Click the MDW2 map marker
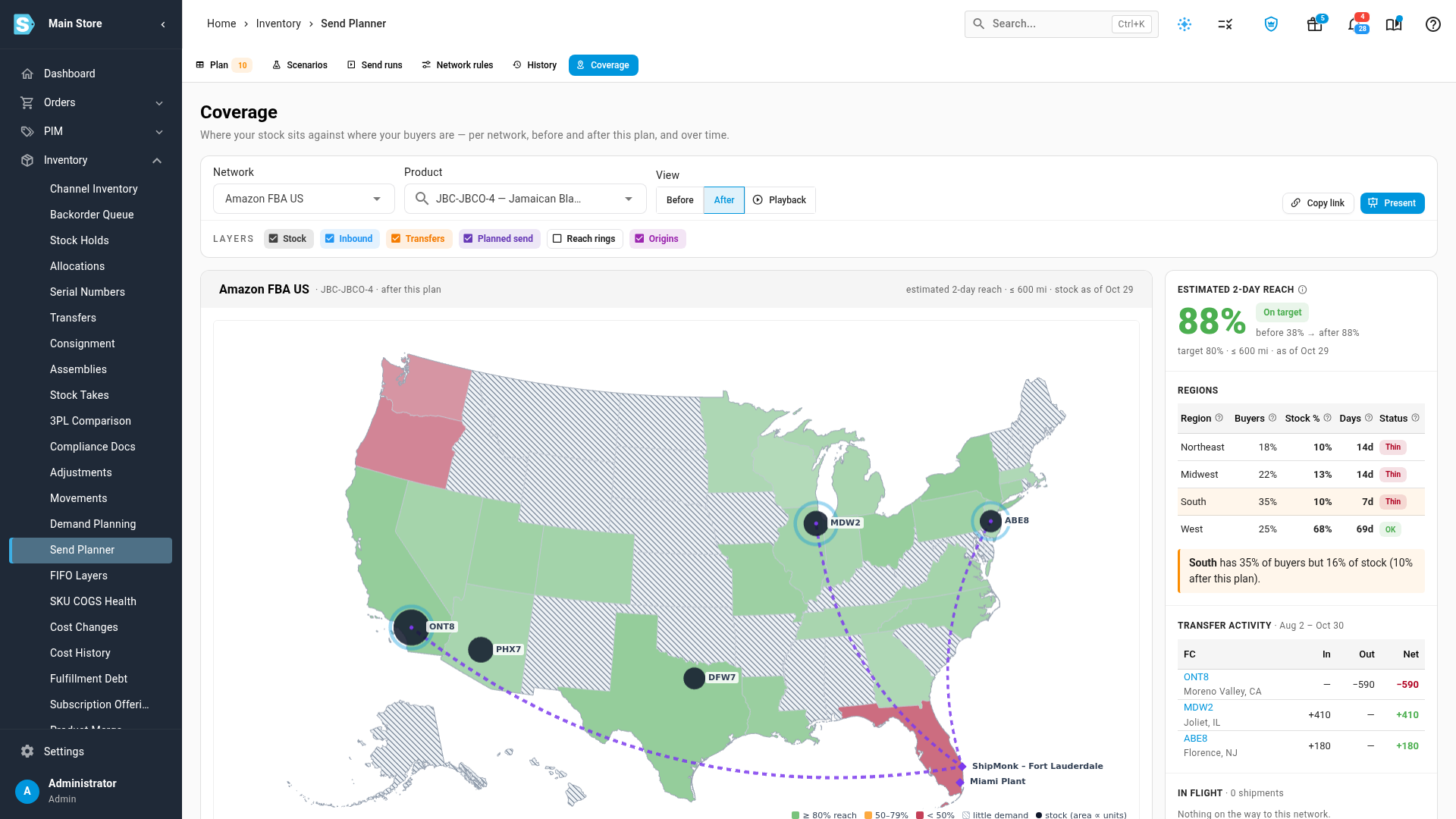Viewport: 1456px width, 819px height. coord(816,522)
